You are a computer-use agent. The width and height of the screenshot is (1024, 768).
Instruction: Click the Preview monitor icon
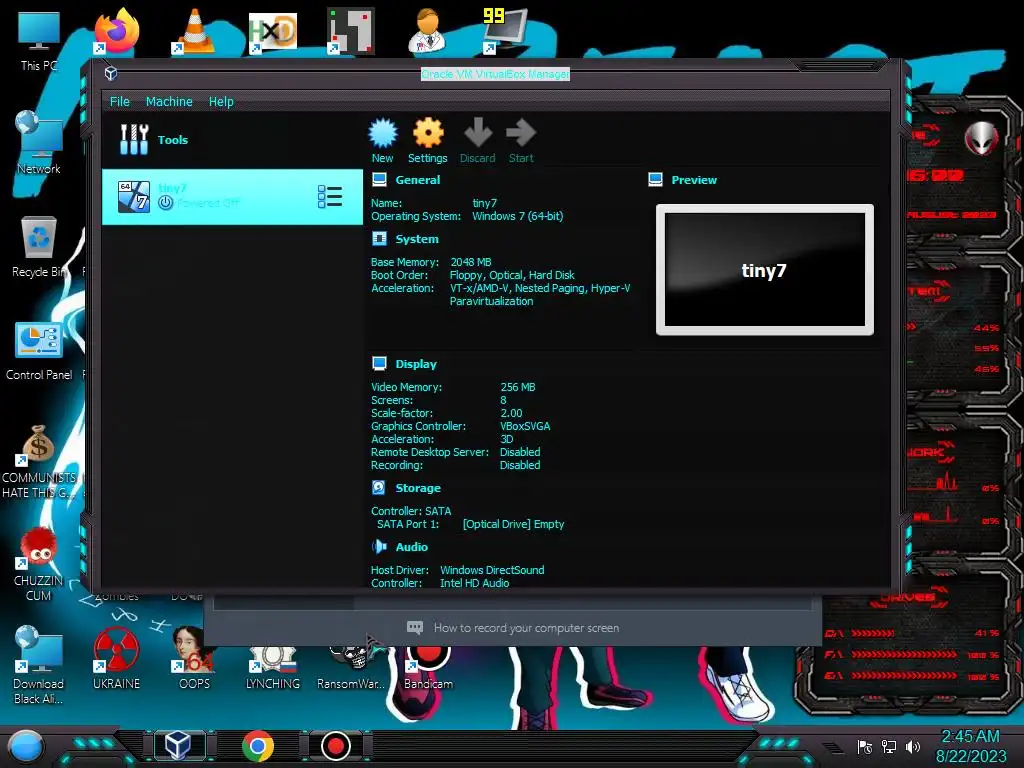[x=656, y=180]
